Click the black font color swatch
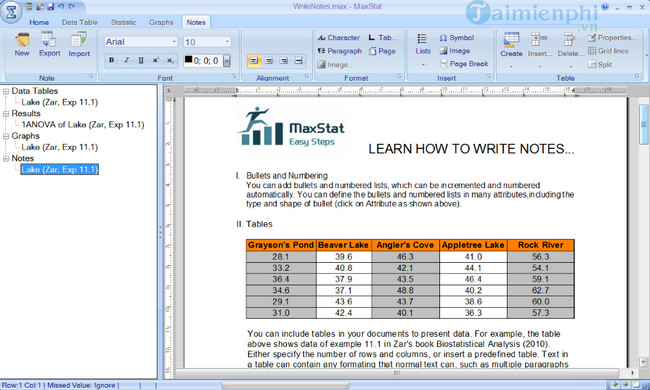Image resolution: width=650 pixels, height=390 pixels. coord(188,60)
